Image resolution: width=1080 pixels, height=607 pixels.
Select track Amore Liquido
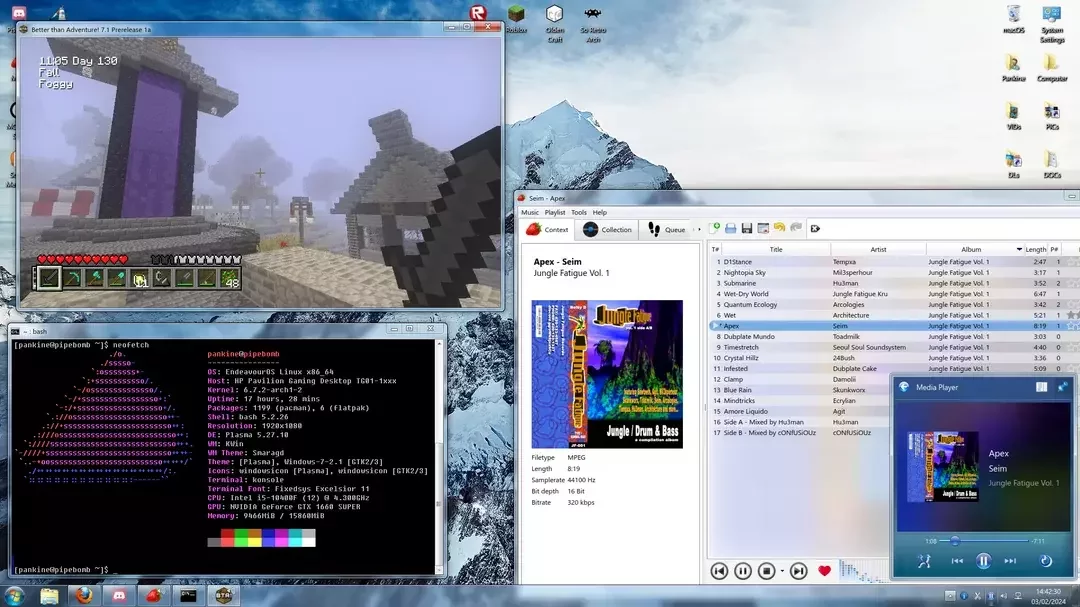click(799, 411)
